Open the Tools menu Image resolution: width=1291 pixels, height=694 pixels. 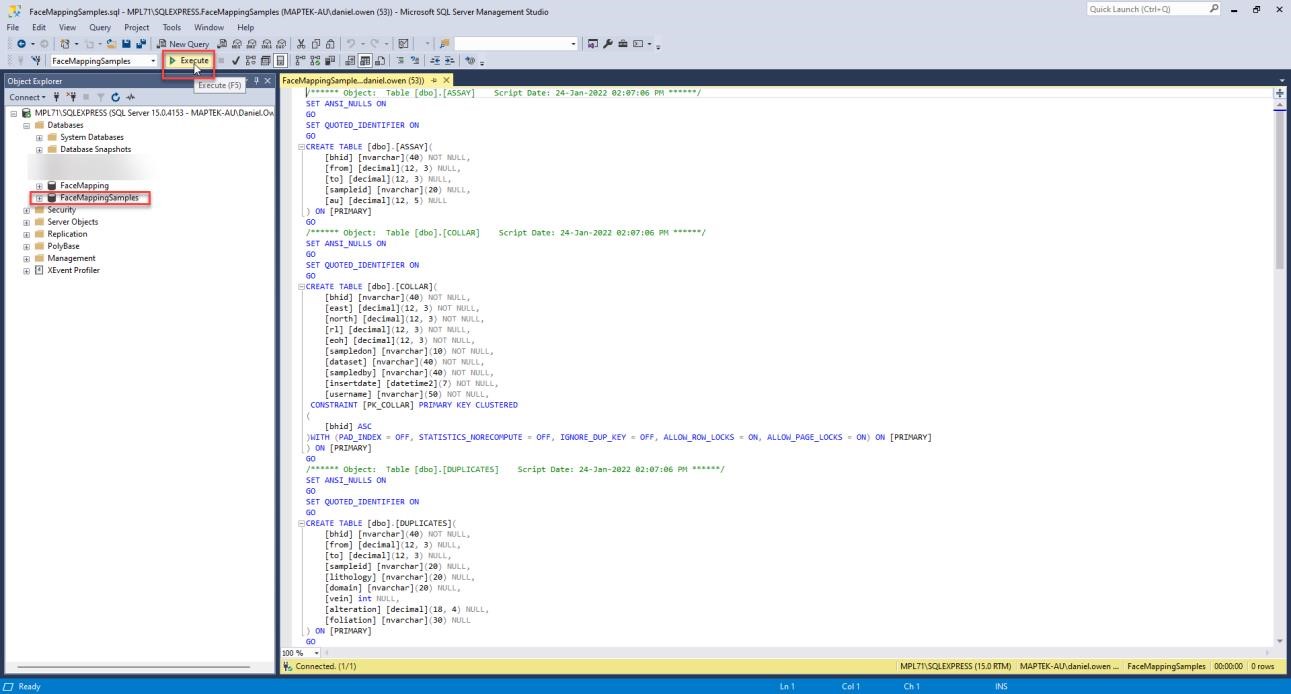click(x=172, y=28)
